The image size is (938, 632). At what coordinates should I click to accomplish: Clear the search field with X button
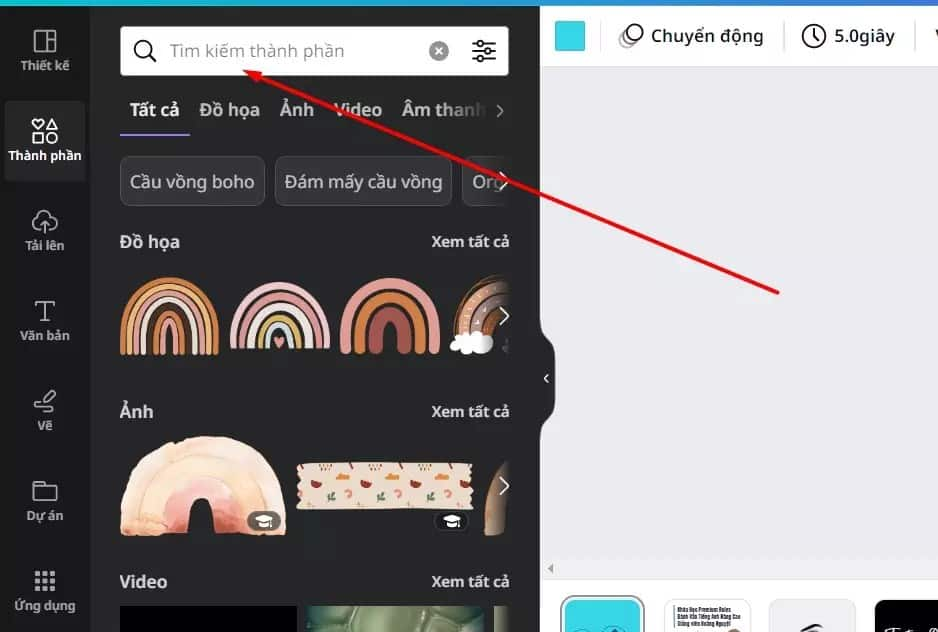[439, 51]
